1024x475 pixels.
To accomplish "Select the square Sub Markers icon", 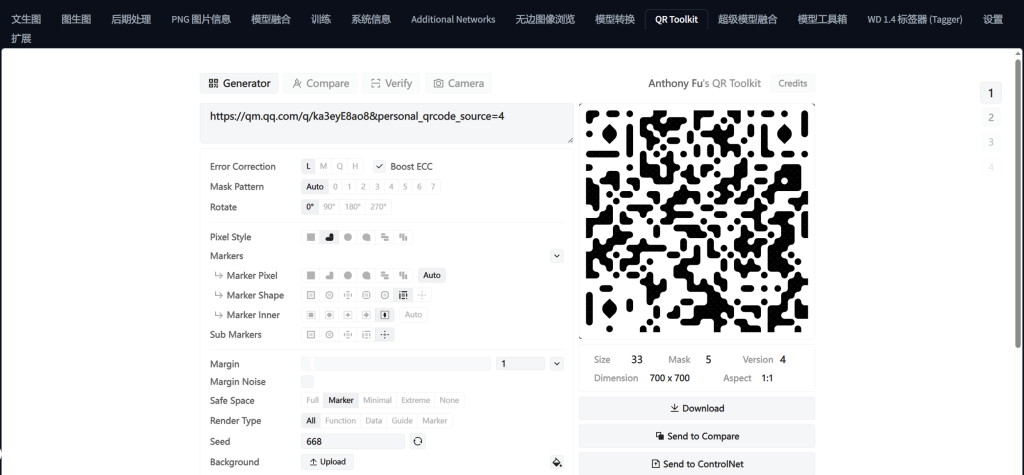I will [x=311, y=335].
